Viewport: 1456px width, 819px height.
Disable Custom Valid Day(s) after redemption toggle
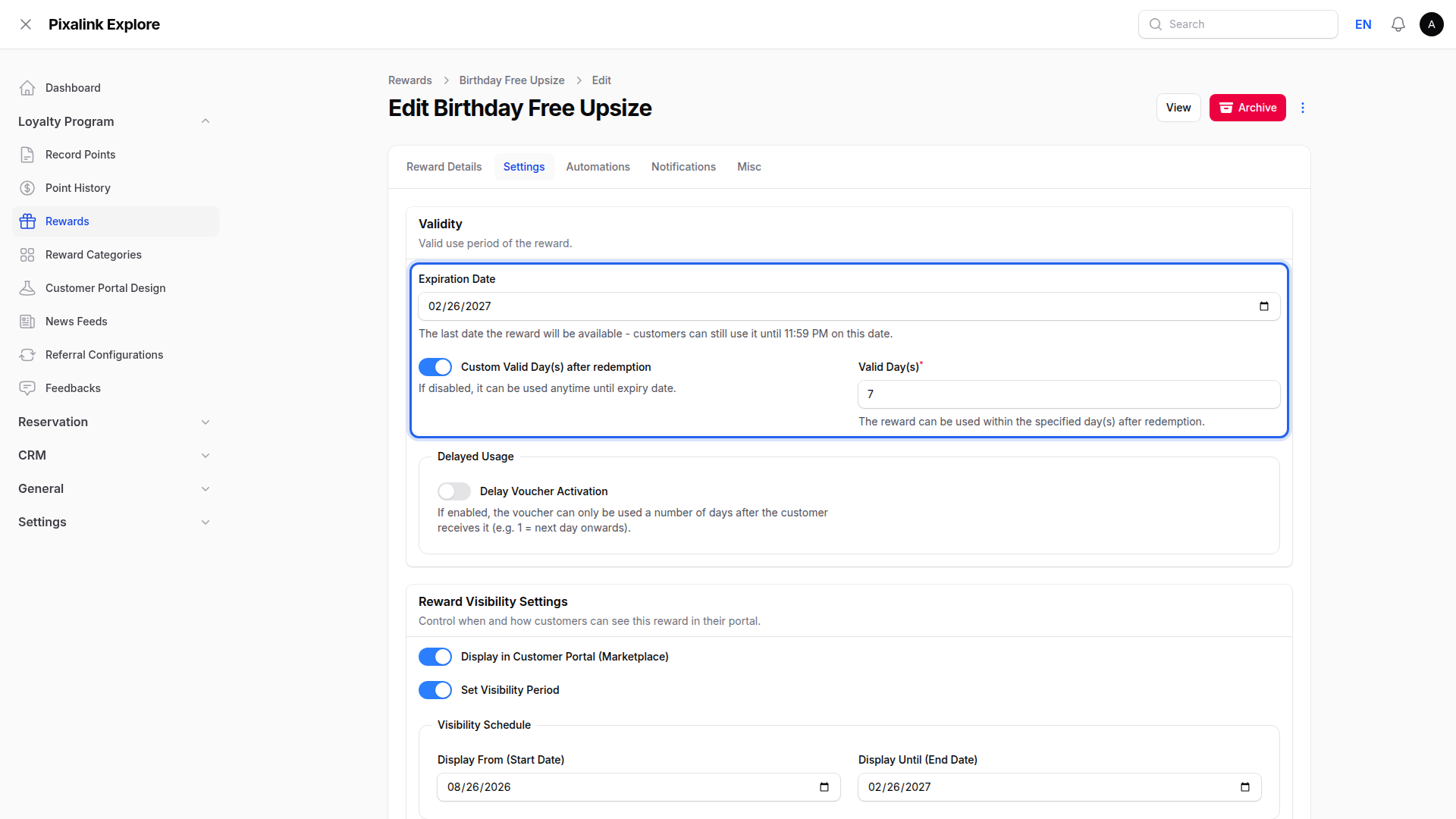point(435,367)
